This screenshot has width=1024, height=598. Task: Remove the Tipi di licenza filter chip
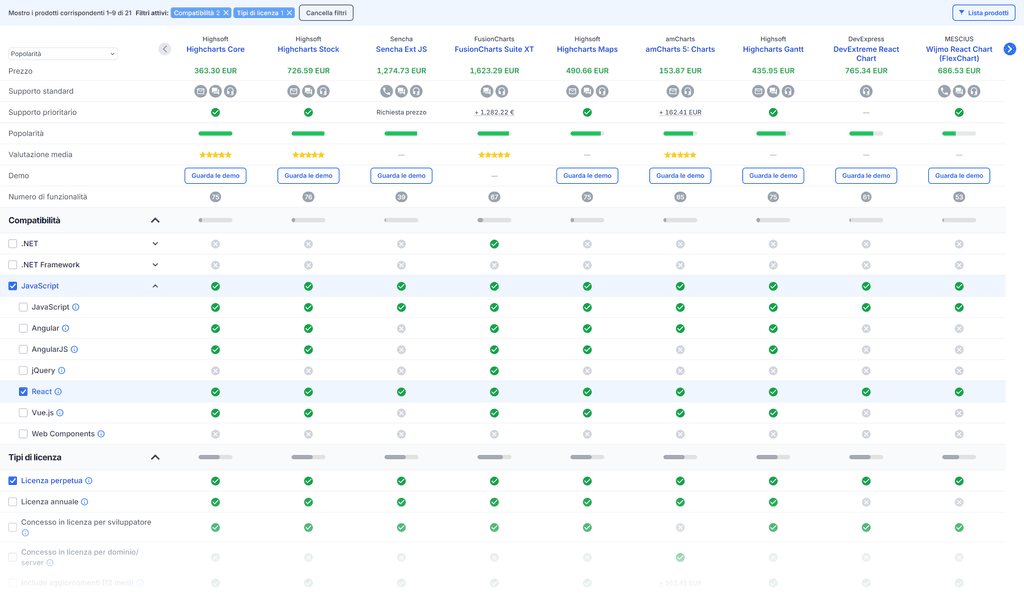point(289,13)
